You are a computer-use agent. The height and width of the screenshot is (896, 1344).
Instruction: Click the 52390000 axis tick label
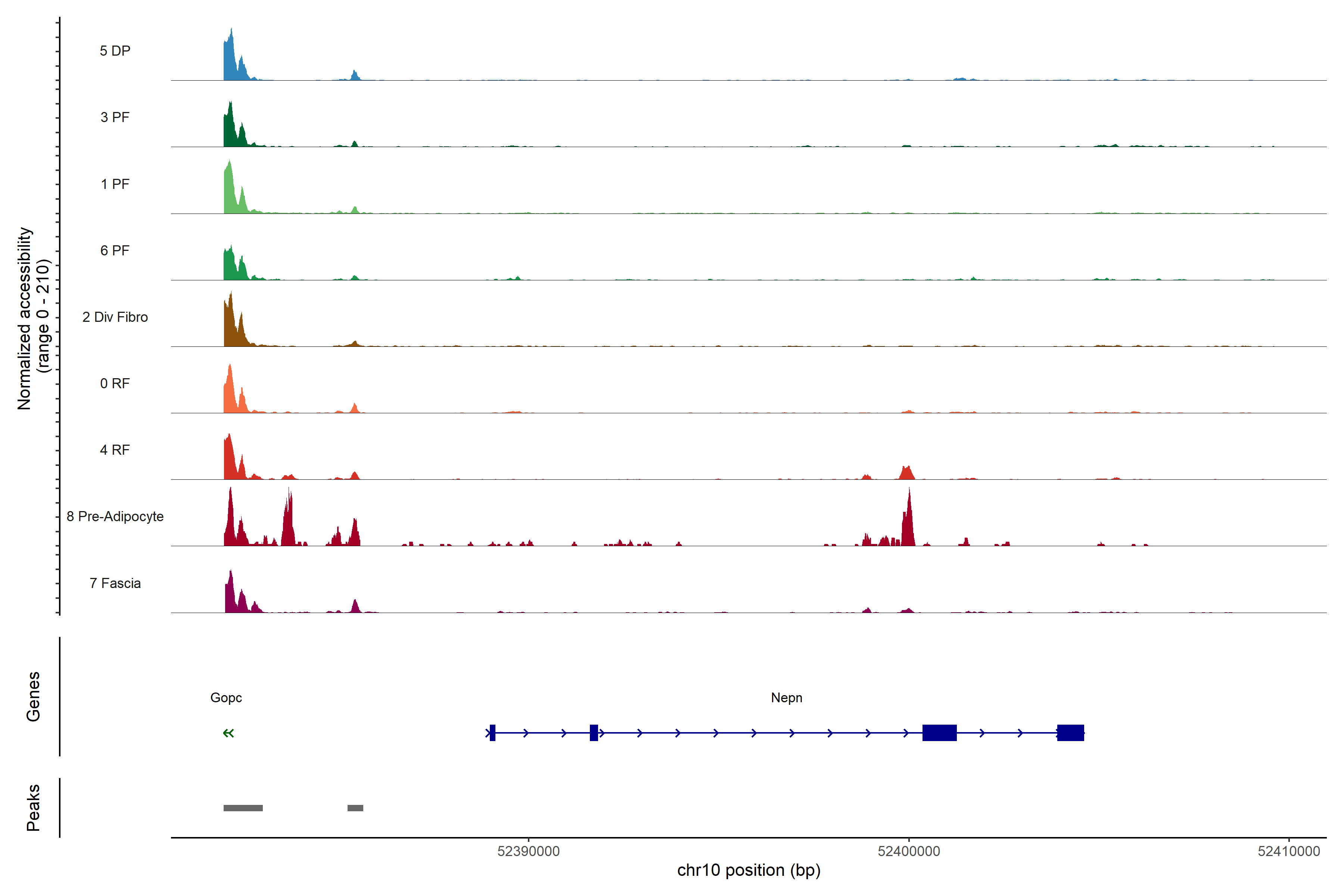[529, 852]
